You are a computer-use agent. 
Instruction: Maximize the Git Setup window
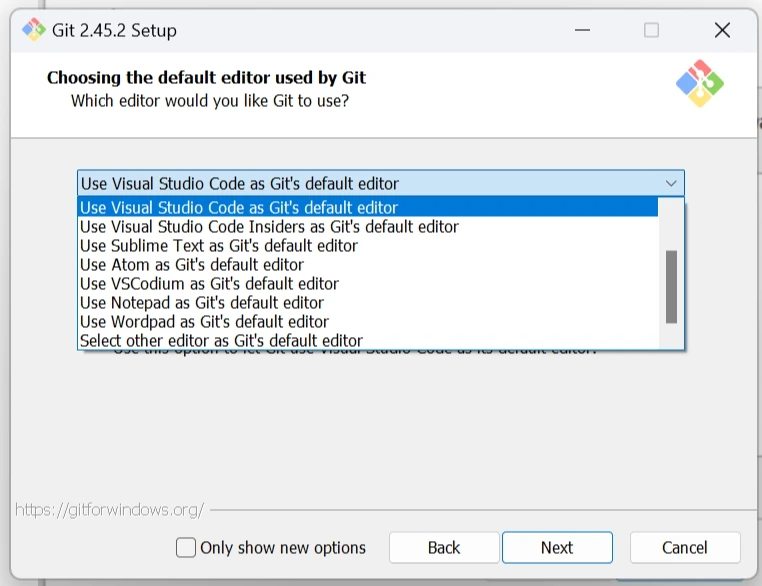(651, 30)
